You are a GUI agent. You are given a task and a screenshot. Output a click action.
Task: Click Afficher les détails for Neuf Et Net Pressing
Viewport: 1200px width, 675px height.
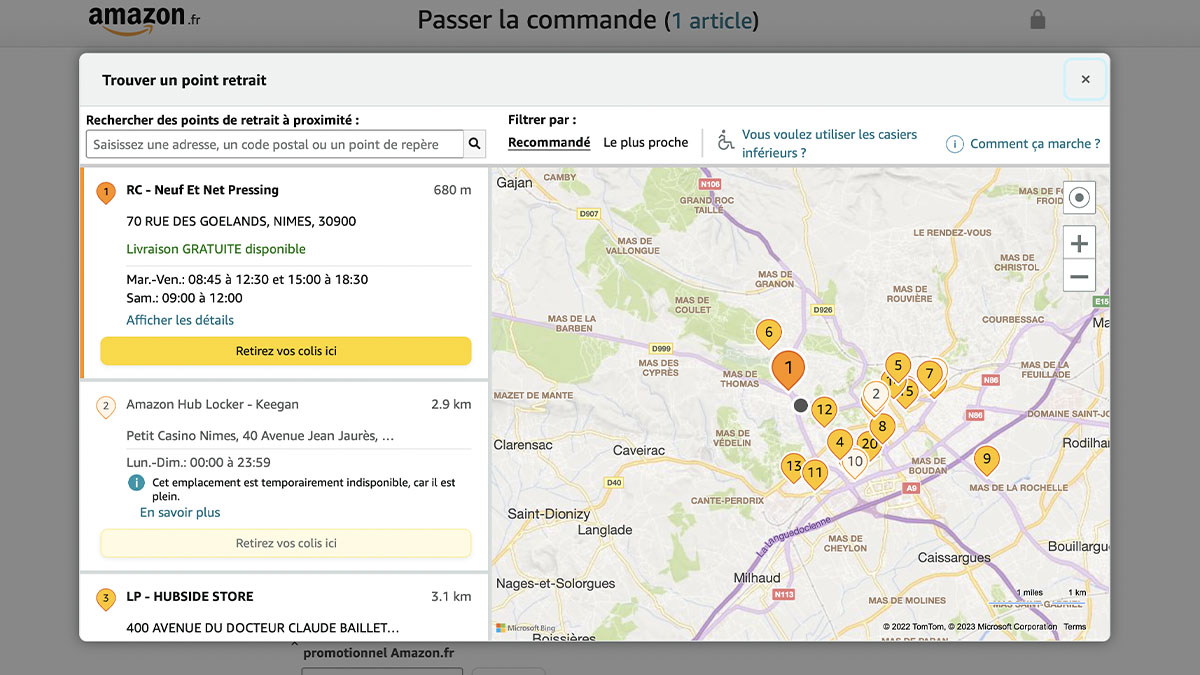coord(180,320)
